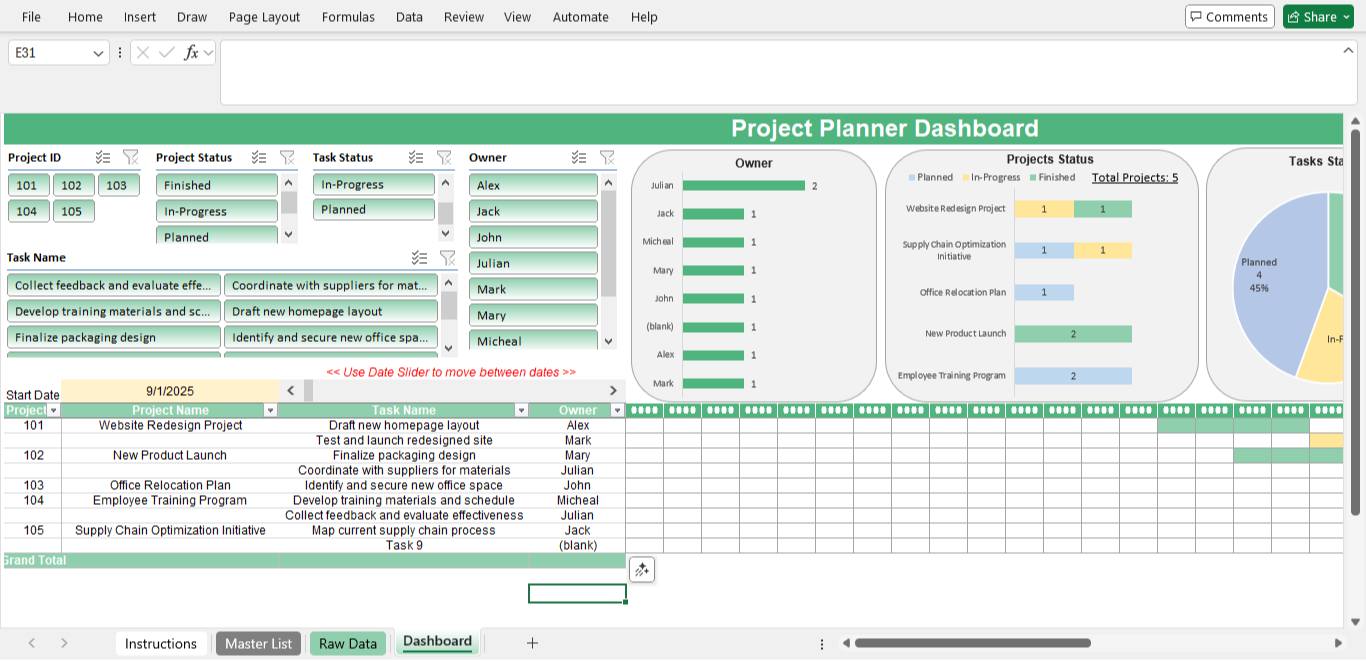Clear the Task Status slicer filter

point(445,157)
